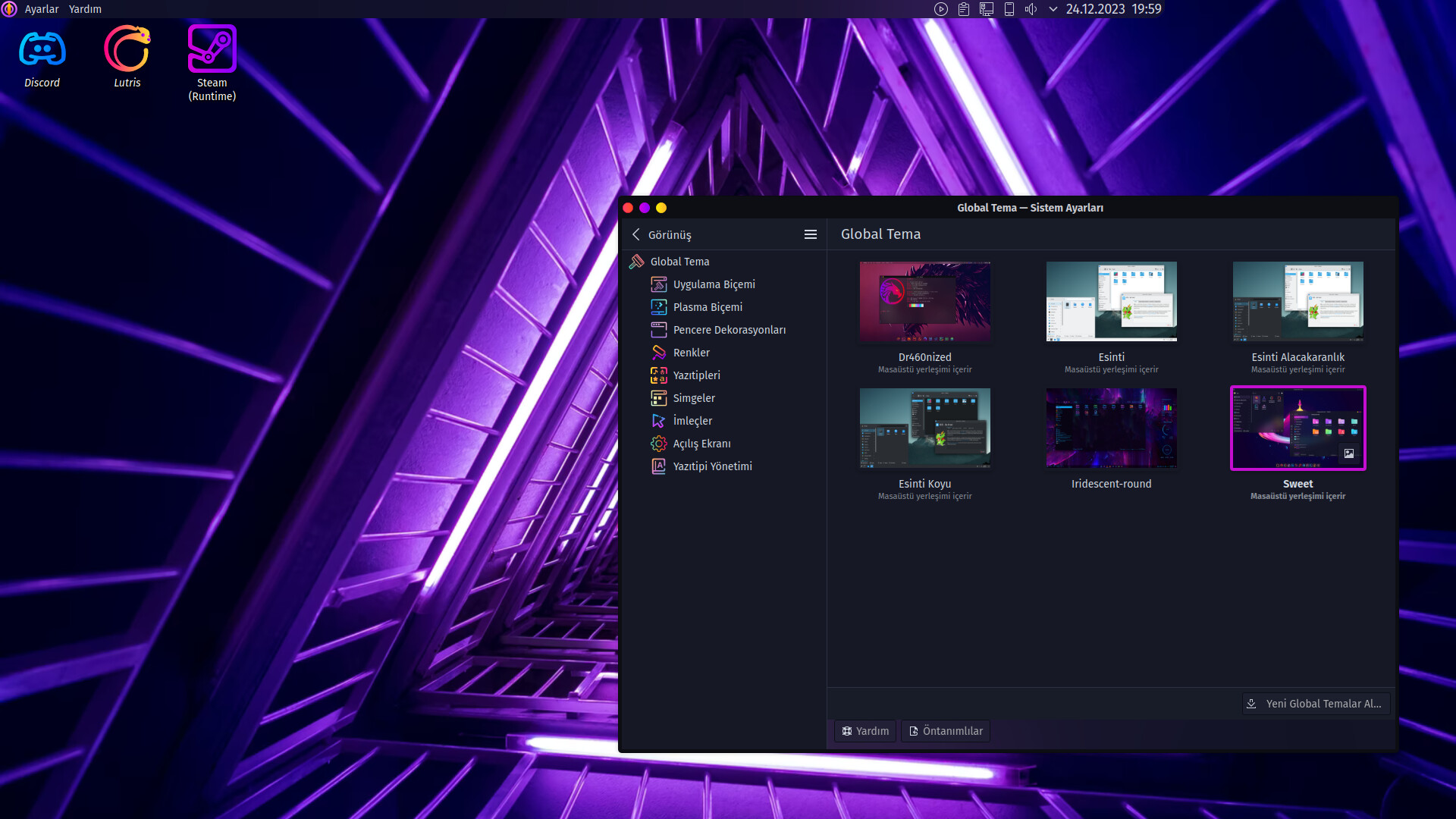Screen dimensions: 1456x819
Task: Click the Yeni Global Temalar Al button
Action: (1316, 704)
